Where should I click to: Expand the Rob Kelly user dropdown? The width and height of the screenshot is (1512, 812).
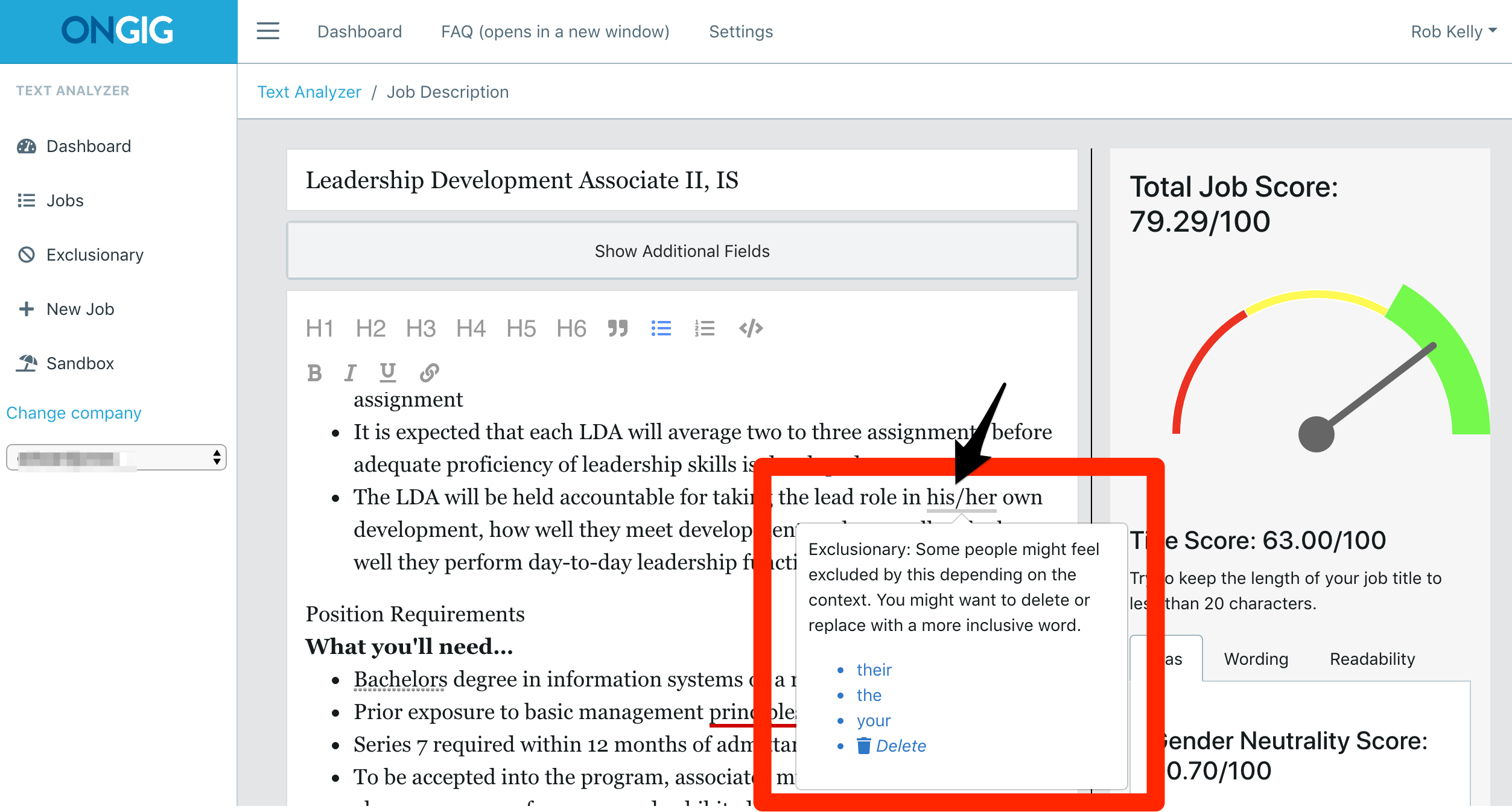pyautogui.click(x=1453, y=31)
